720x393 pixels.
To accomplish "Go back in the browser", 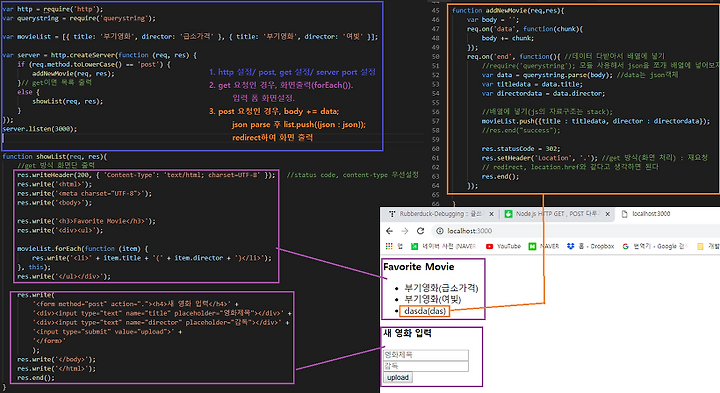I will coord(389,230).
